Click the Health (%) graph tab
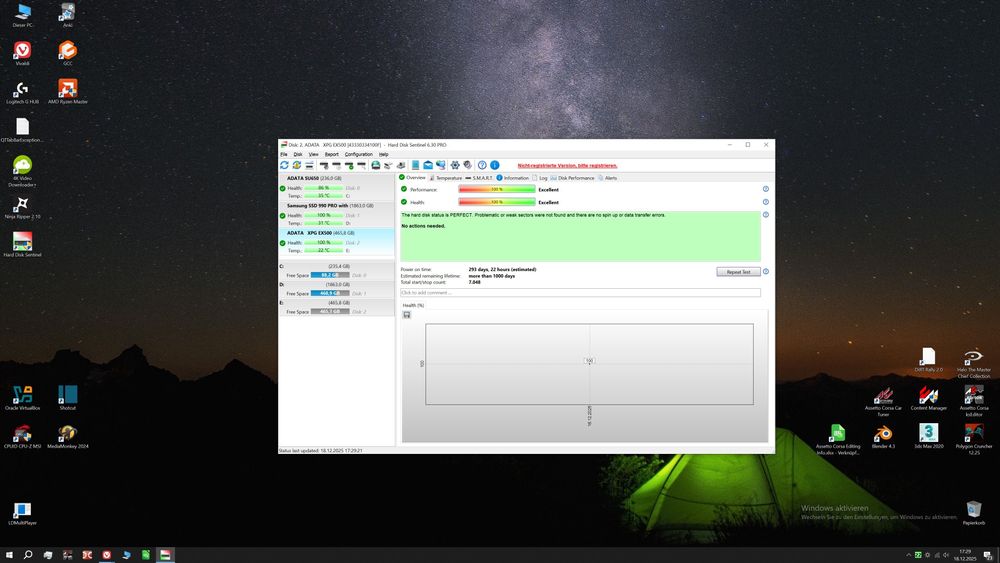 (x=413, y=305)
